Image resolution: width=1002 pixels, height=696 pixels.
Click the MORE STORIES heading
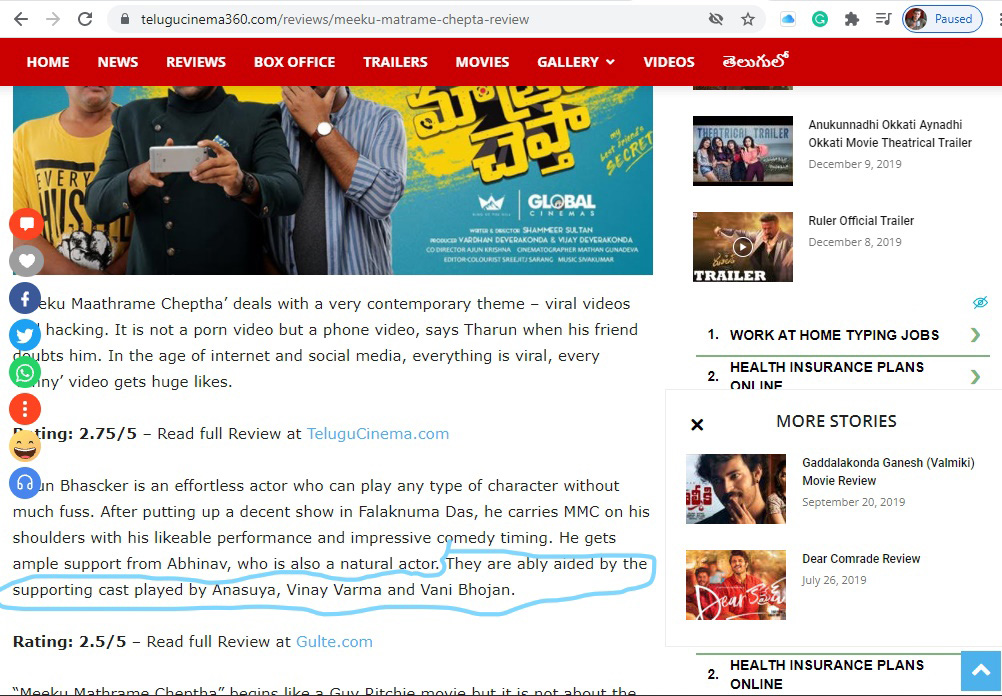[x=836, y=421]
